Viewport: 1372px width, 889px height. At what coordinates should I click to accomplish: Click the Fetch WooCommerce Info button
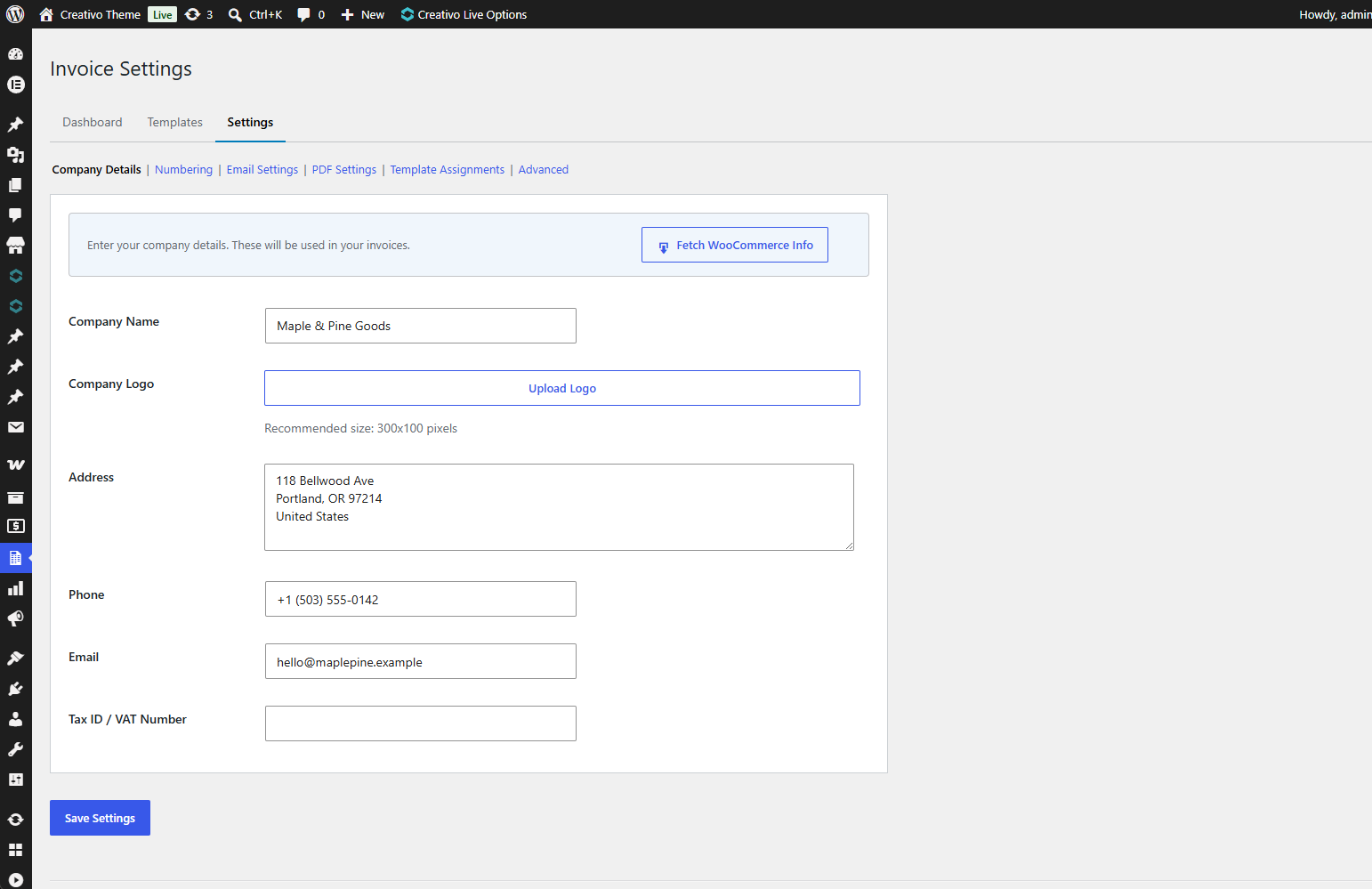tap(735, 245)
